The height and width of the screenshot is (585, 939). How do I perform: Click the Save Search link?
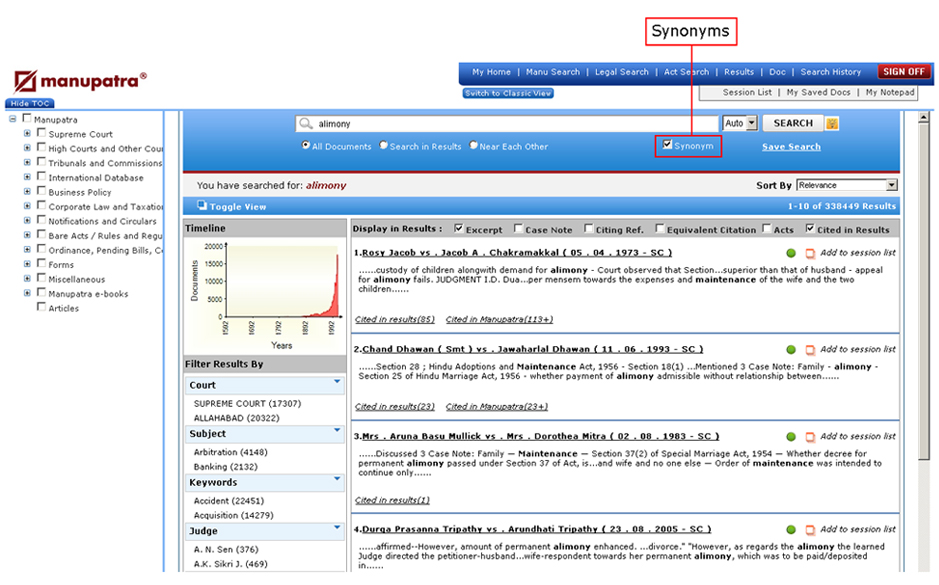click(x=791, y=147)
